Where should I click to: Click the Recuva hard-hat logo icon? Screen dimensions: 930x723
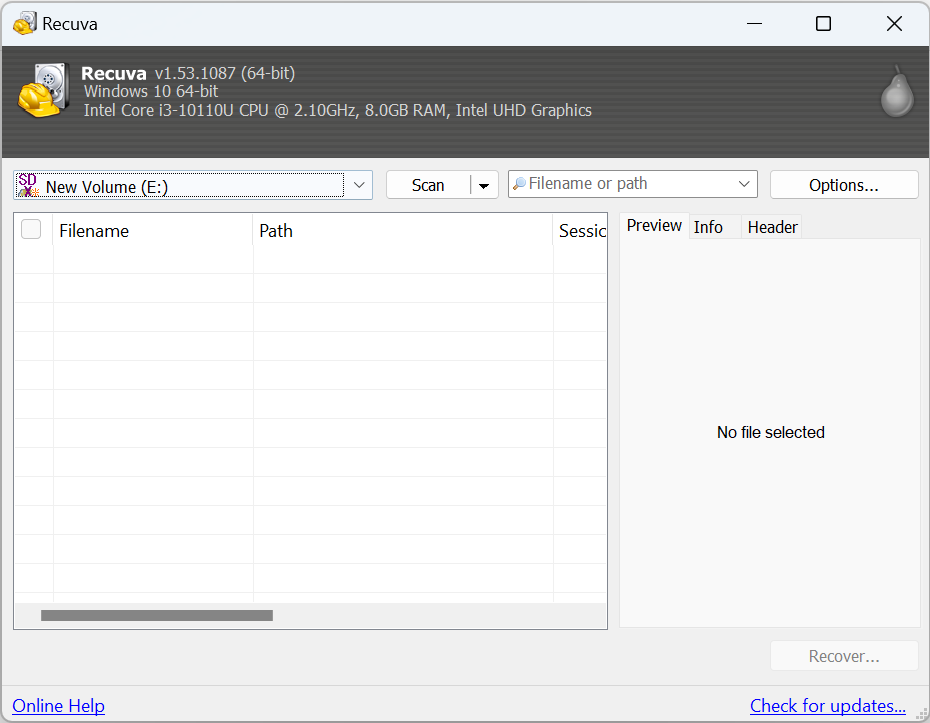point(43,90)
